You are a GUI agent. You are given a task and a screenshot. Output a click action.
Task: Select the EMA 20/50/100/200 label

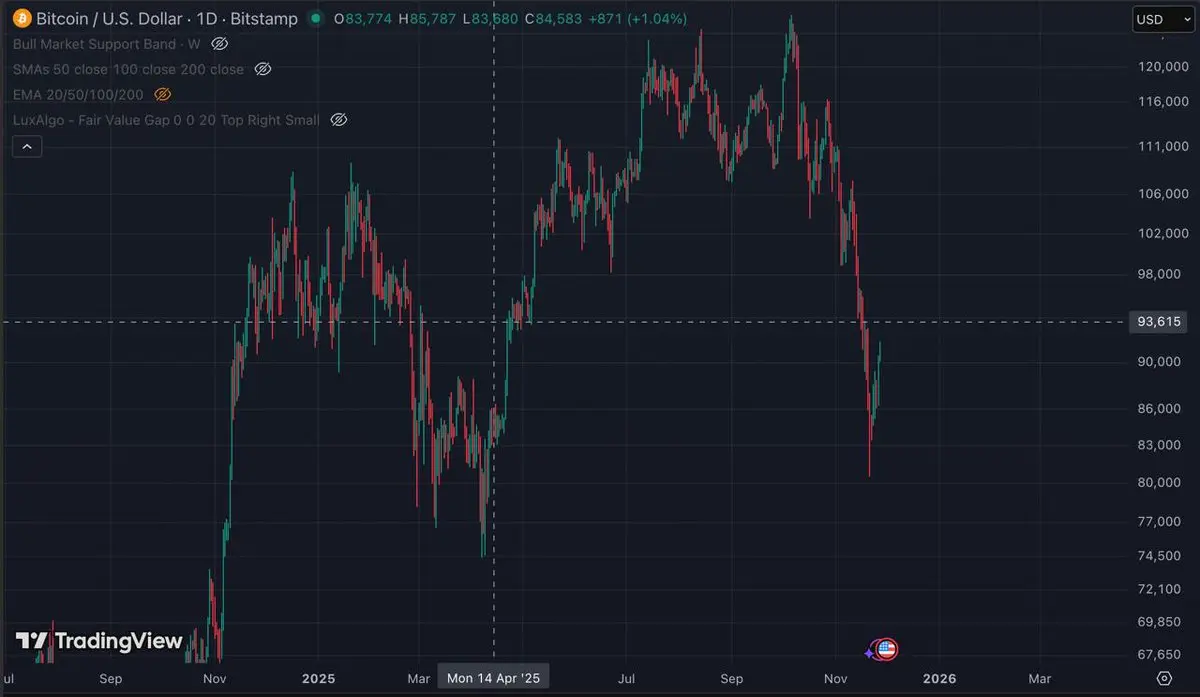(x=78, y=94)
